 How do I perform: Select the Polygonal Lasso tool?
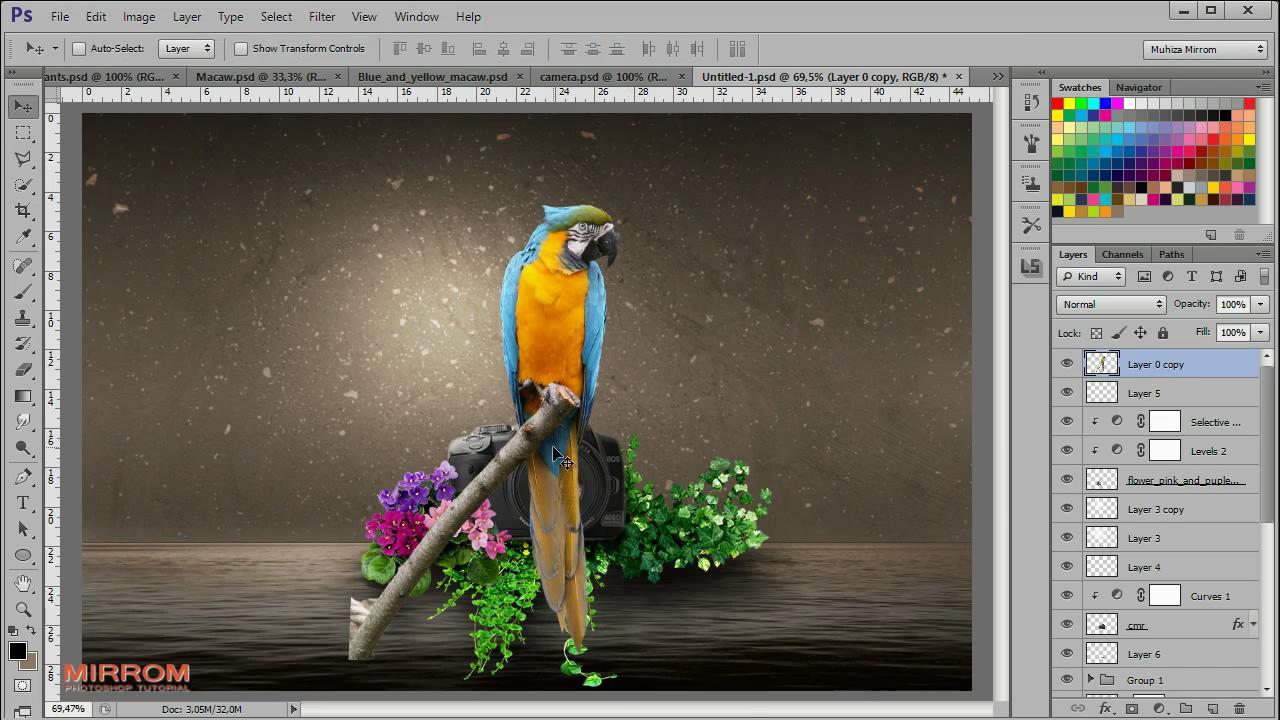(x=23, y=158)
